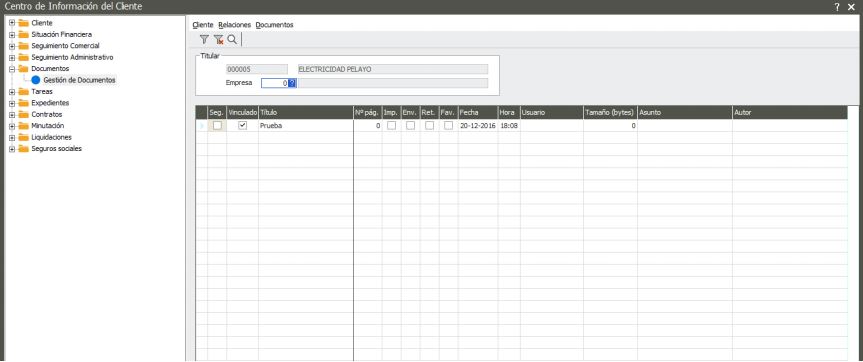Click the Situación Financiera folder icon
Viewport: 863px width, 362px height.
(23, 35)
